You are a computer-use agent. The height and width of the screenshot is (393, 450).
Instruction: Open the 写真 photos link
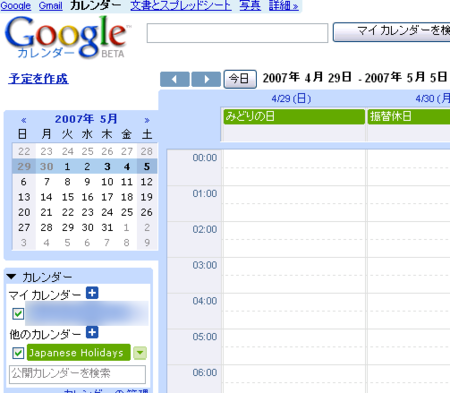[x=250, y=6]
